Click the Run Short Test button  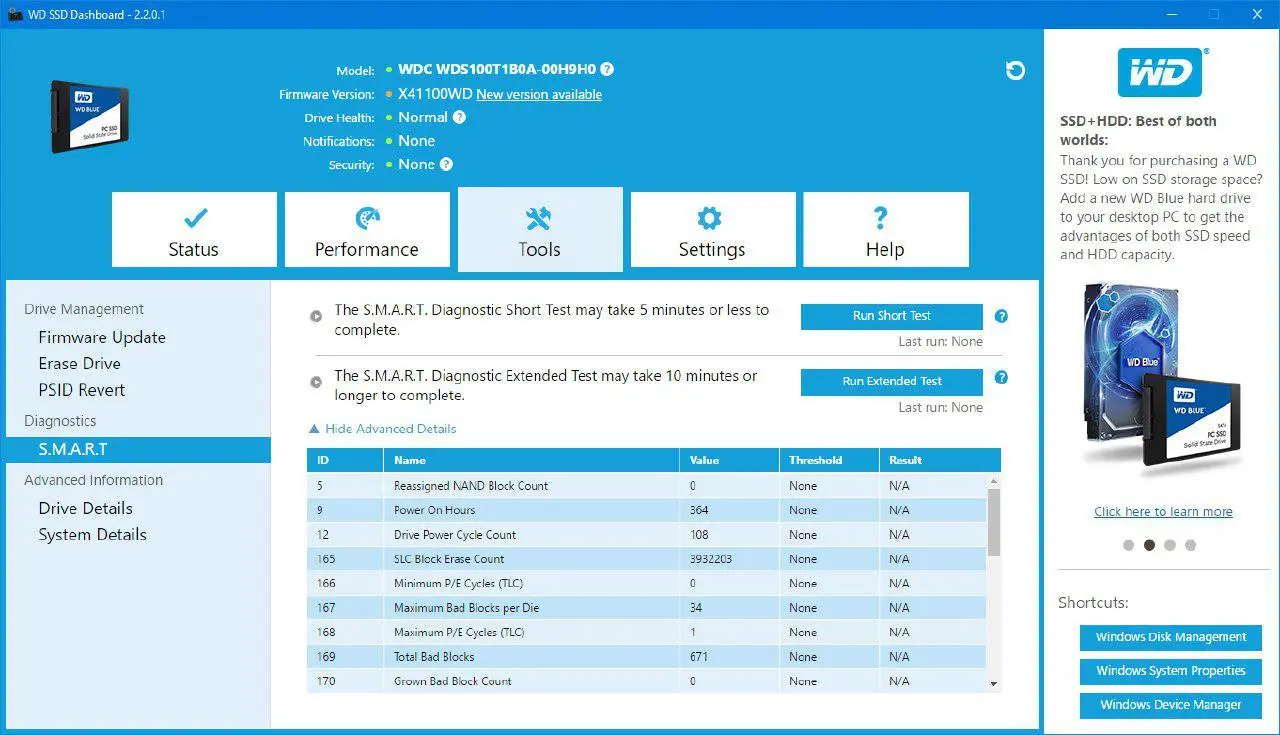click(x=892, y=316)
